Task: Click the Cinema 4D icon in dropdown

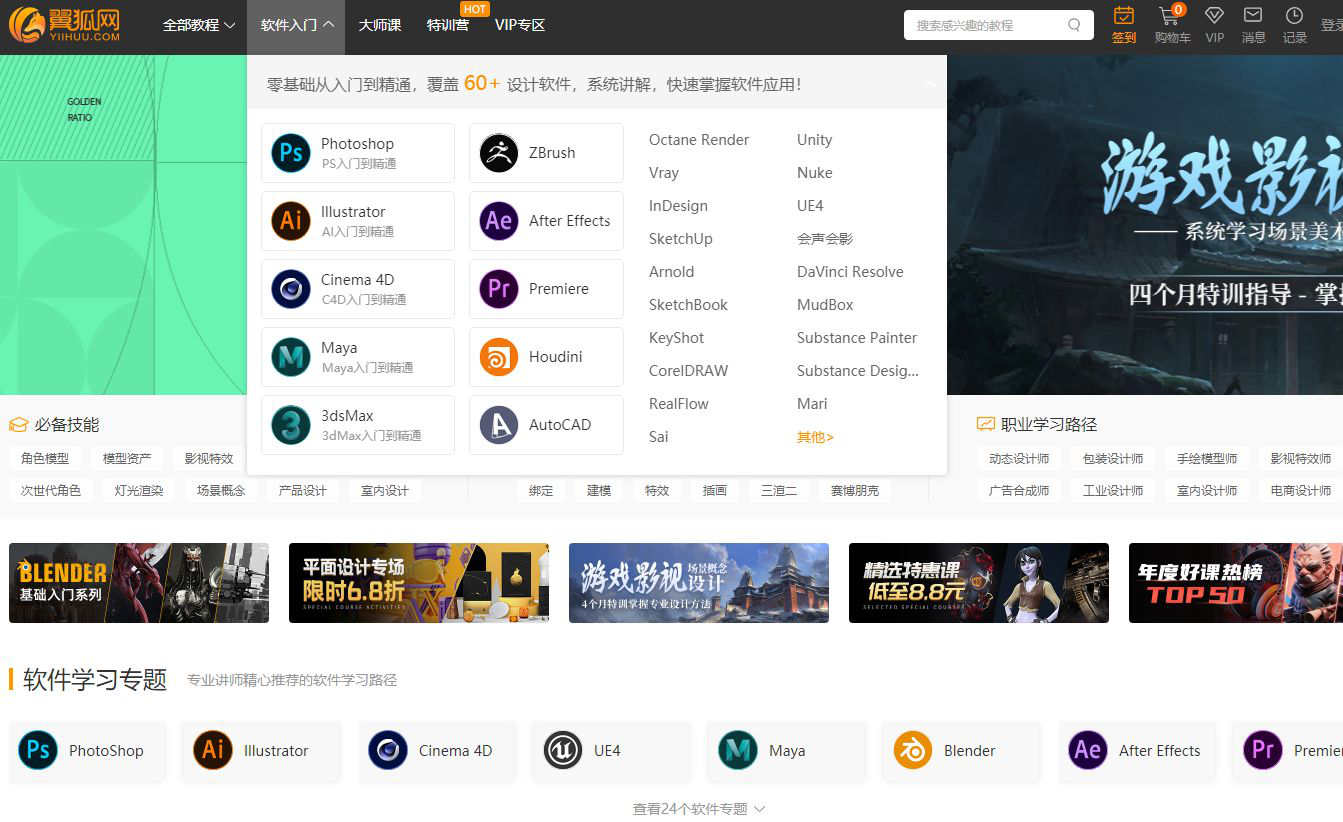Action: click(x=291, y=289)
